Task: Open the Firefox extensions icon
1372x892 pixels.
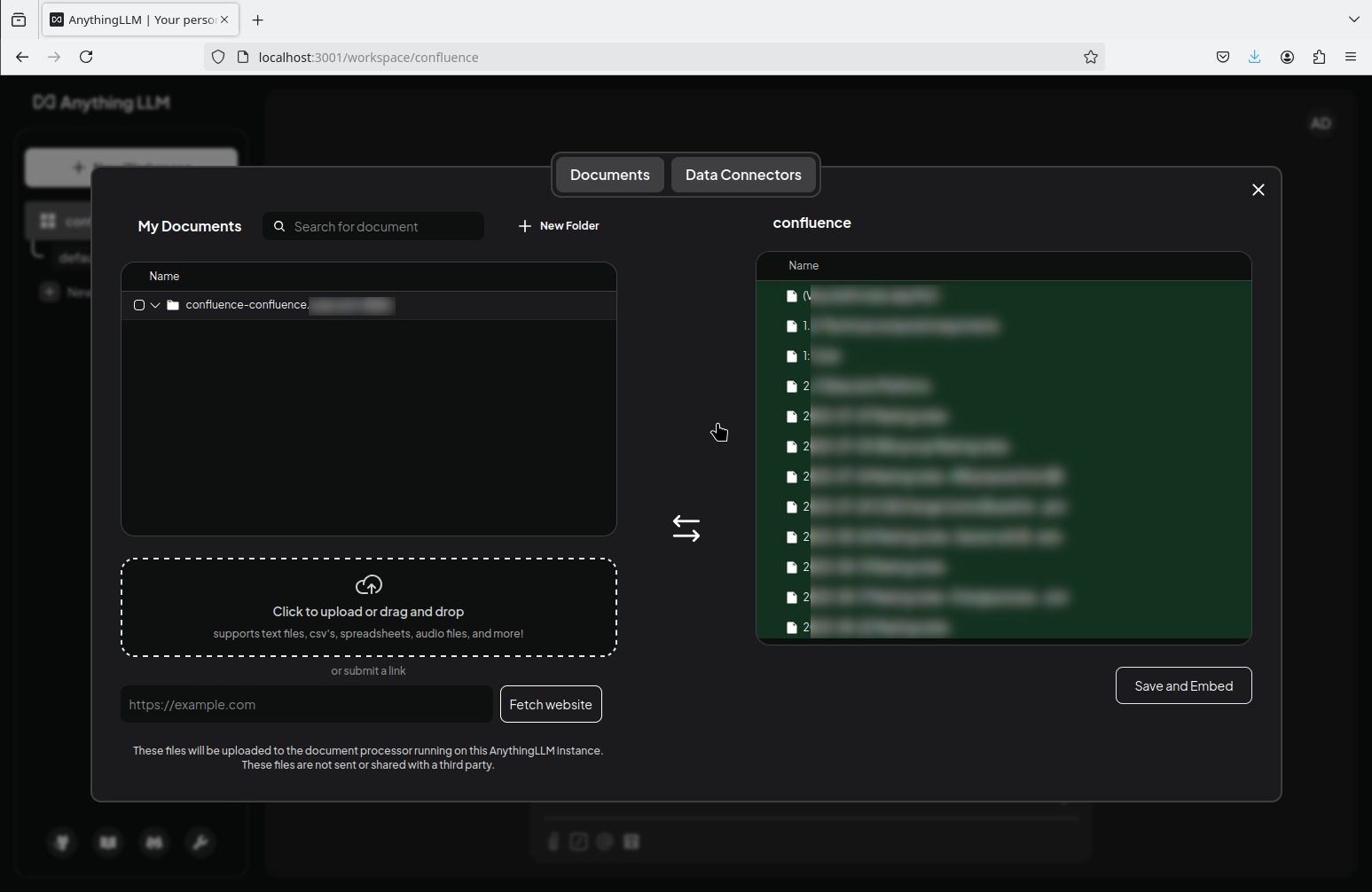Action: click(x=1319, y=57)
